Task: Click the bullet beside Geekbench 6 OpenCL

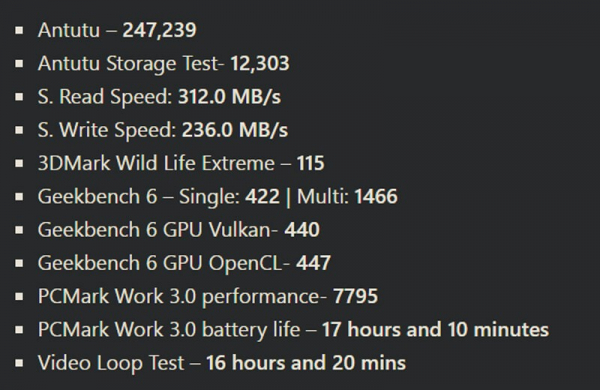Action: point(19,263)
